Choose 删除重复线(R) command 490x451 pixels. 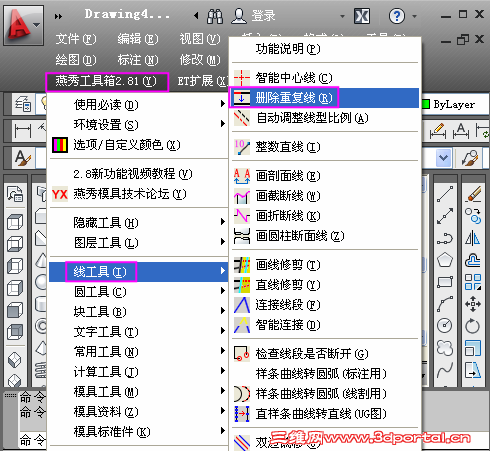325,98
